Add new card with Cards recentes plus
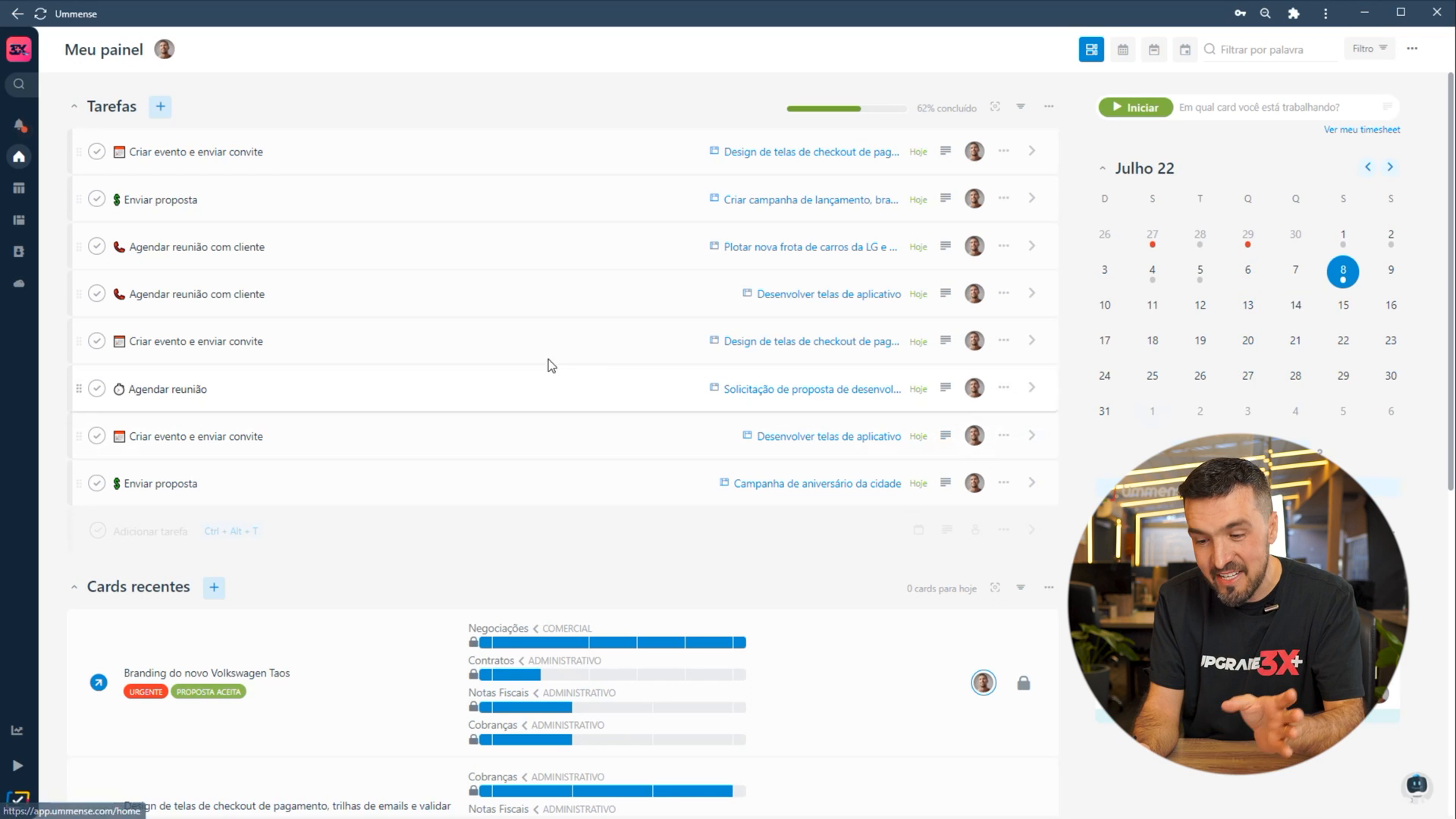 [x=214, y=588]
